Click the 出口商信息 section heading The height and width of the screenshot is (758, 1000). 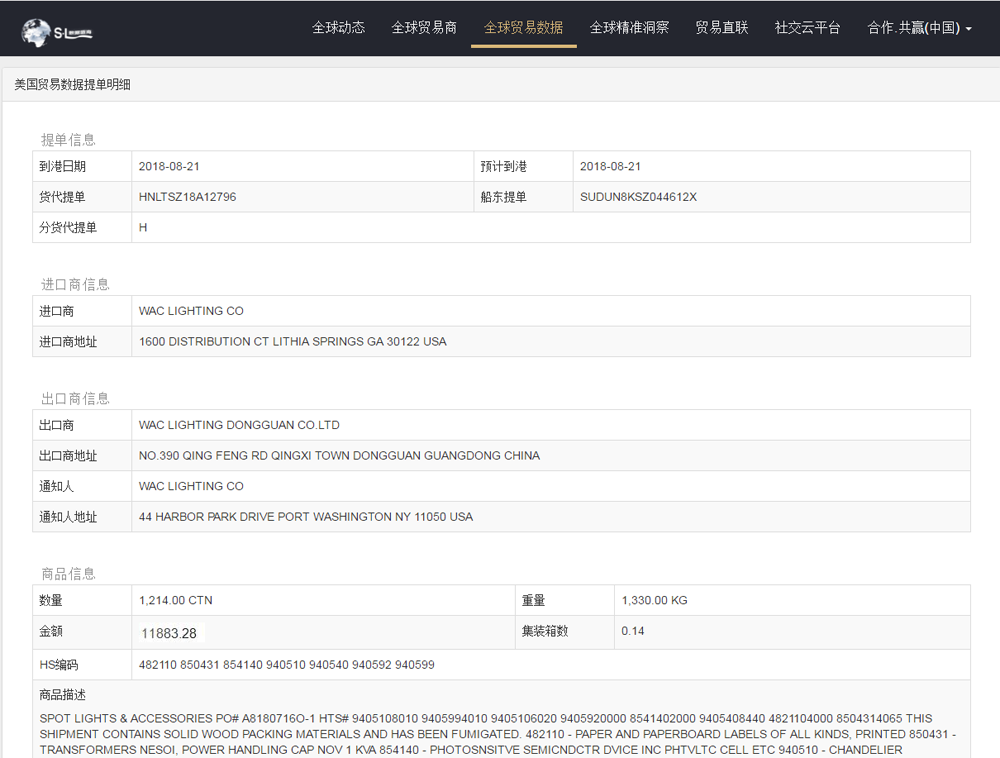[x=75, y=398]
